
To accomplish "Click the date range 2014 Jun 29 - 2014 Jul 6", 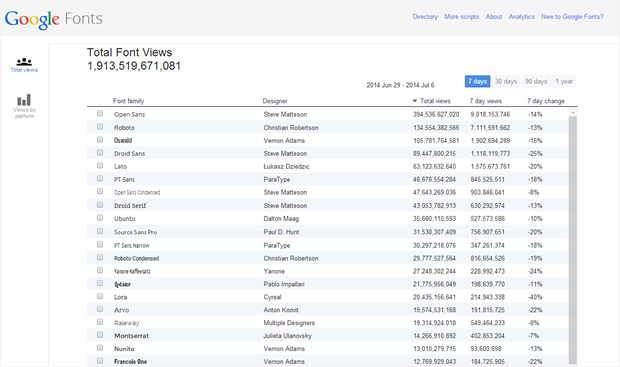I will pos(400,85).
